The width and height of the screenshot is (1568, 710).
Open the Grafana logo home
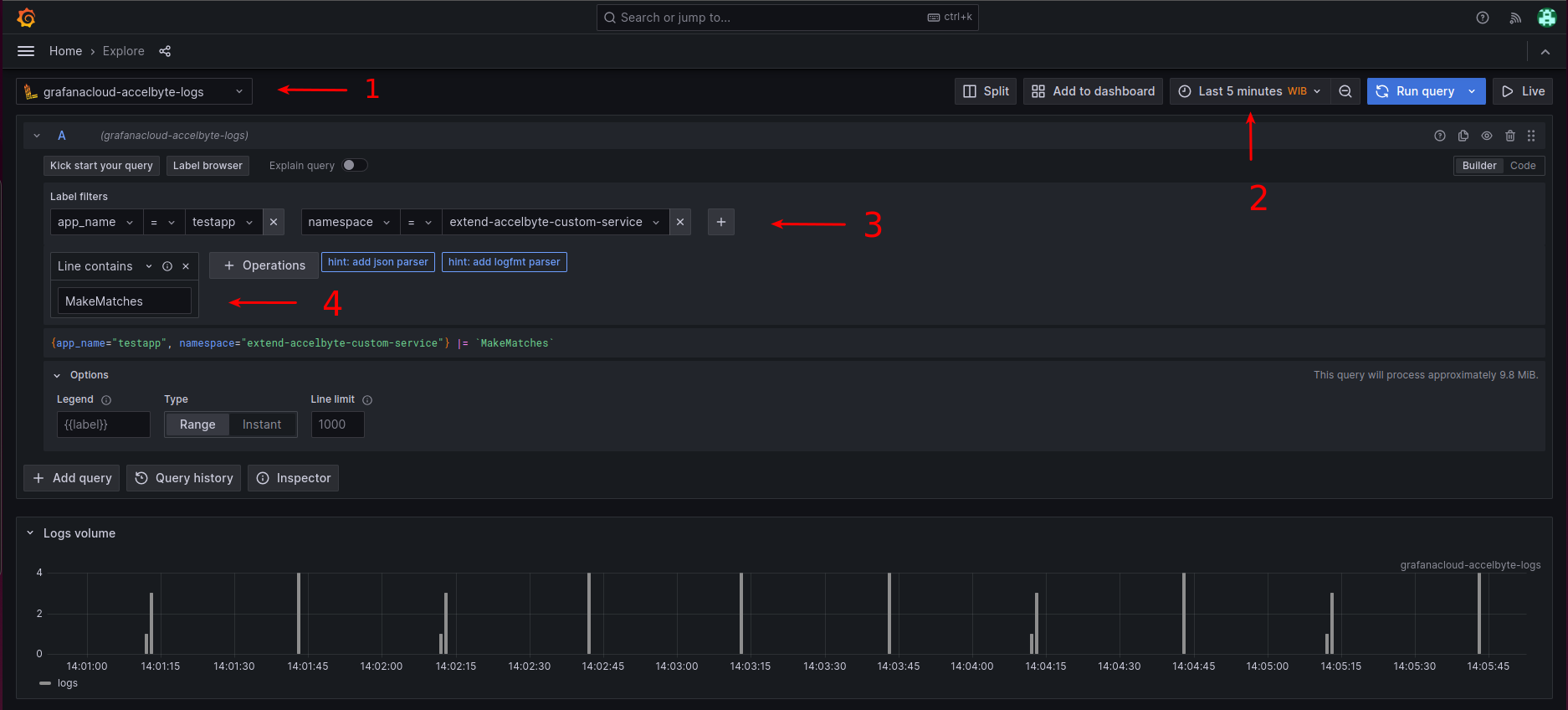point(26,18)
